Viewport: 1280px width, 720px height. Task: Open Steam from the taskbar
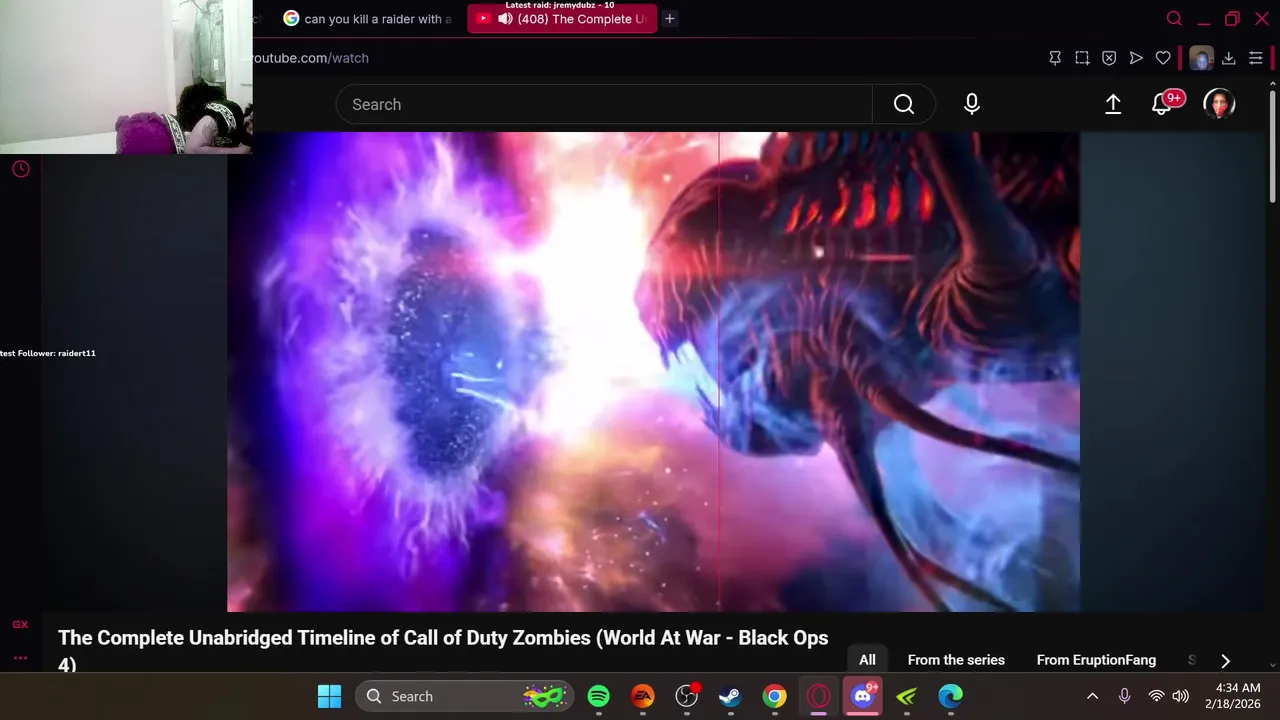point(731,696)
